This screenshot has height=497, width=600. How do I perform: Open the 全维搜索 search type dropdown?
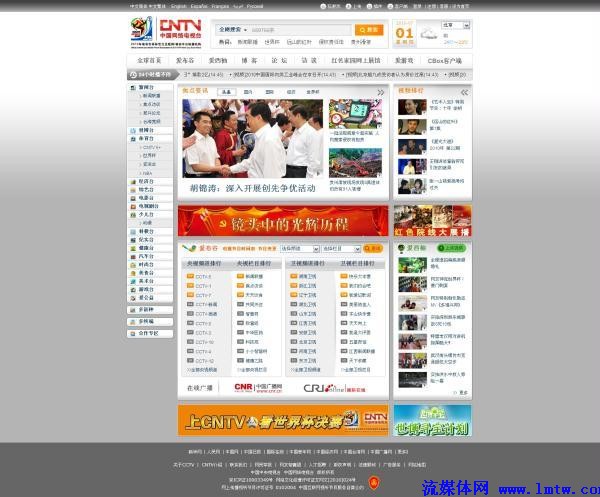click(x=231, y=30)
